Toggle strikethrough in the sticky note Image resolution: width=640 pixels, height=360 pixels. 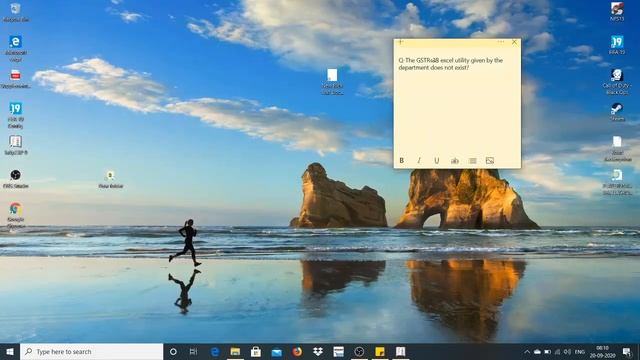[454, 161]
